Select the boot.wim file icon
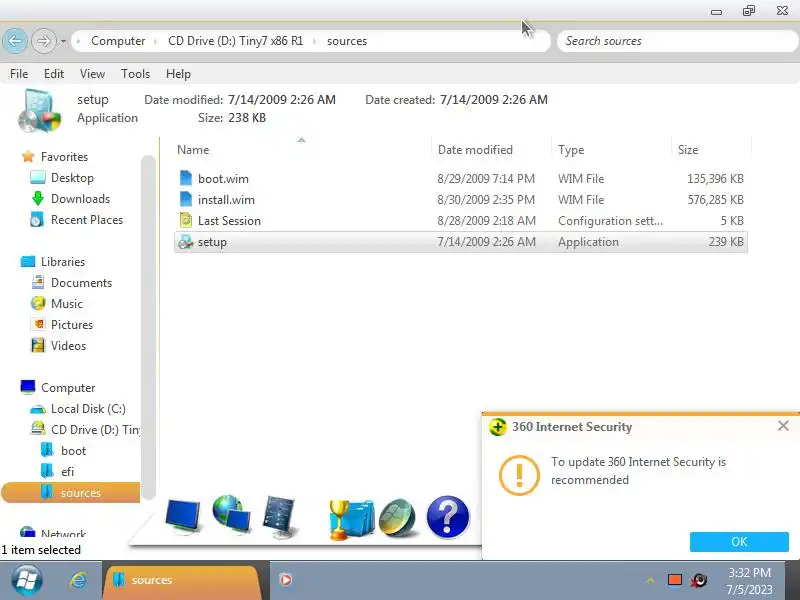This screenshot has width=800, height=600. [186, 178]
